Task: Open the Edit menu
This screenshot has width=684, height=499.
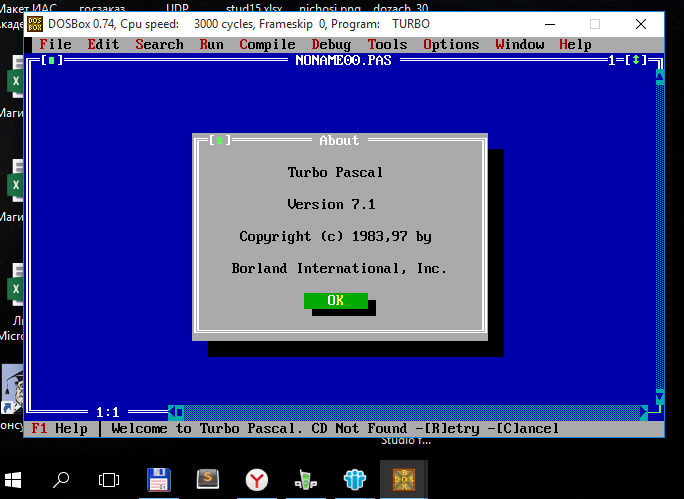Action: point(103,44)
